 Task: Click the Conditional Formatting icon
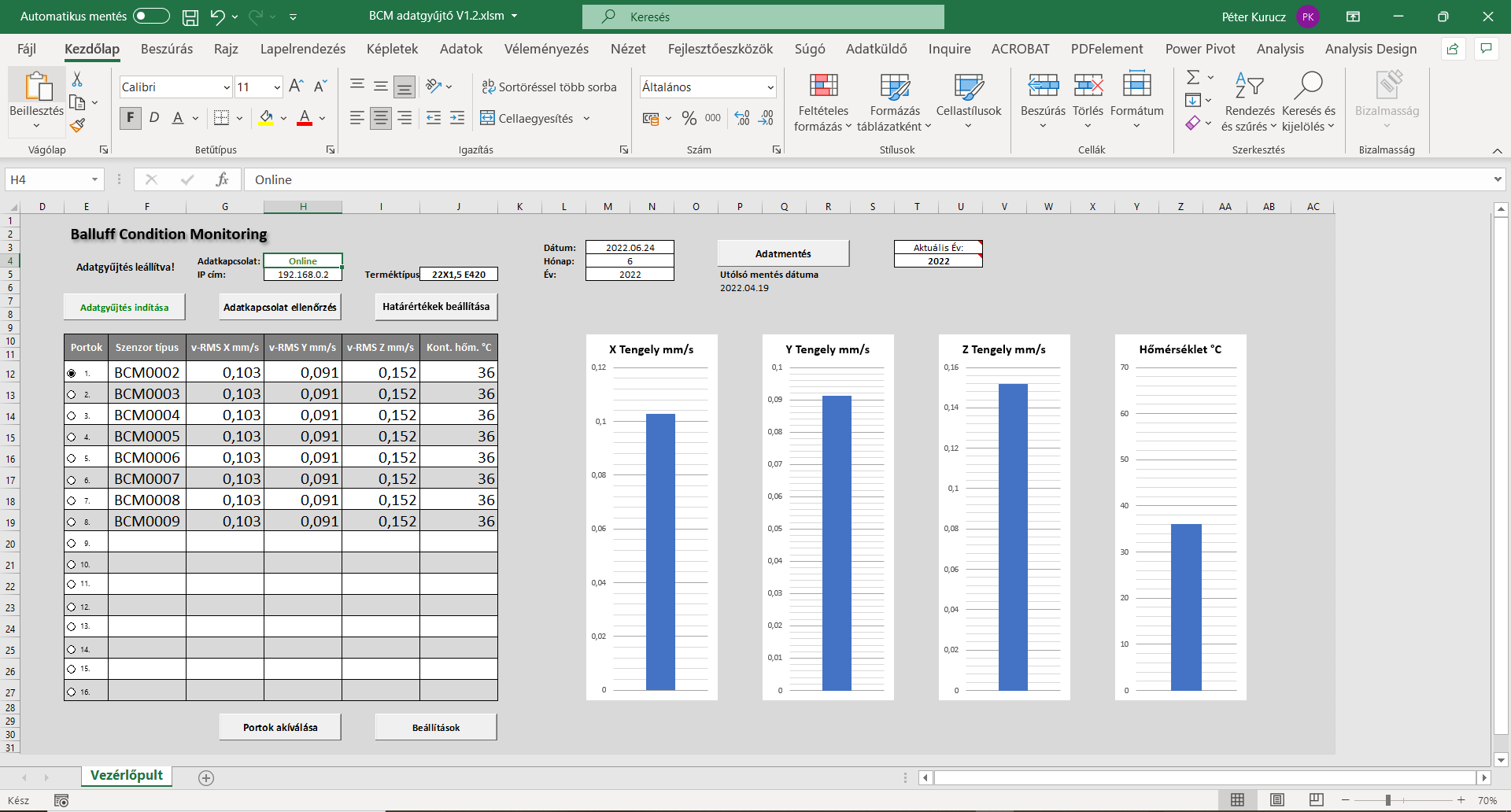[x=823, y=87]
